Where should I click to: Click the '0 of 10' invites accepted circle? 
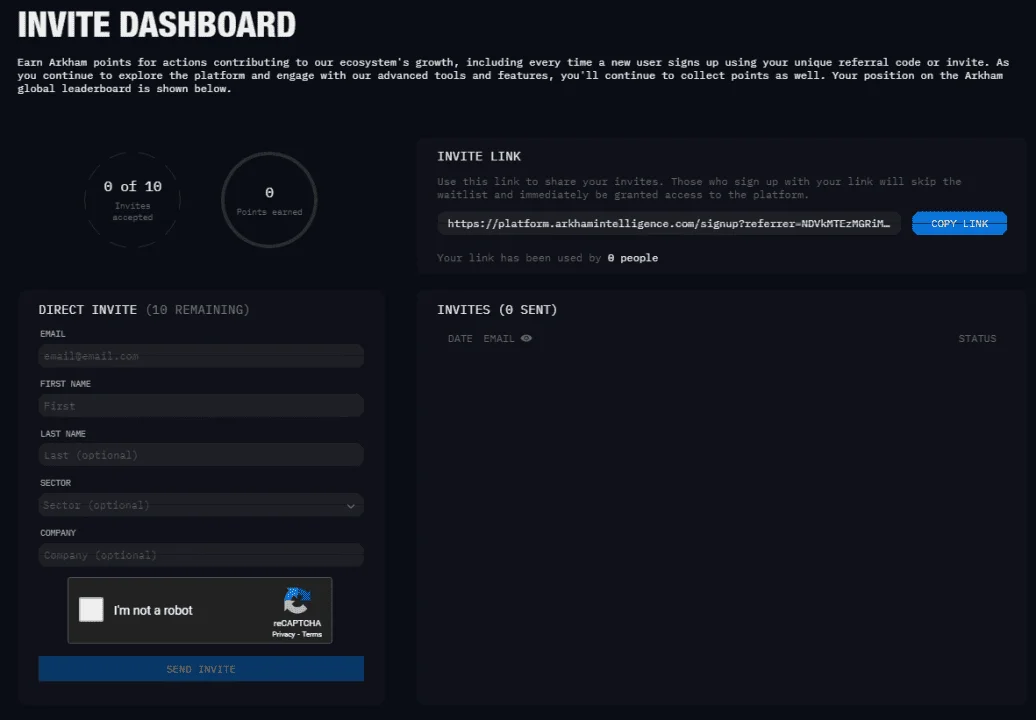point(132,199)
